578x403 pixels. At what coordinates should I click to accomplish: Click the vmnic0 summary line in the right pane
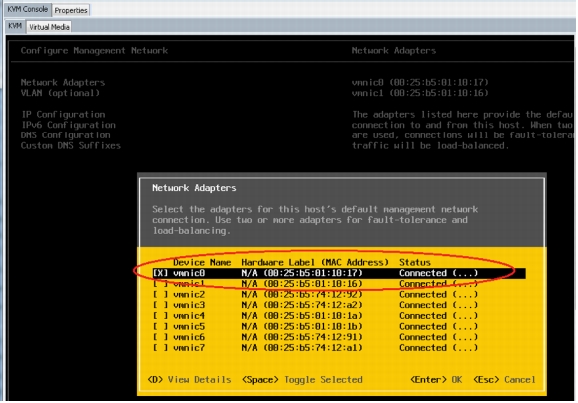point(420,82)
